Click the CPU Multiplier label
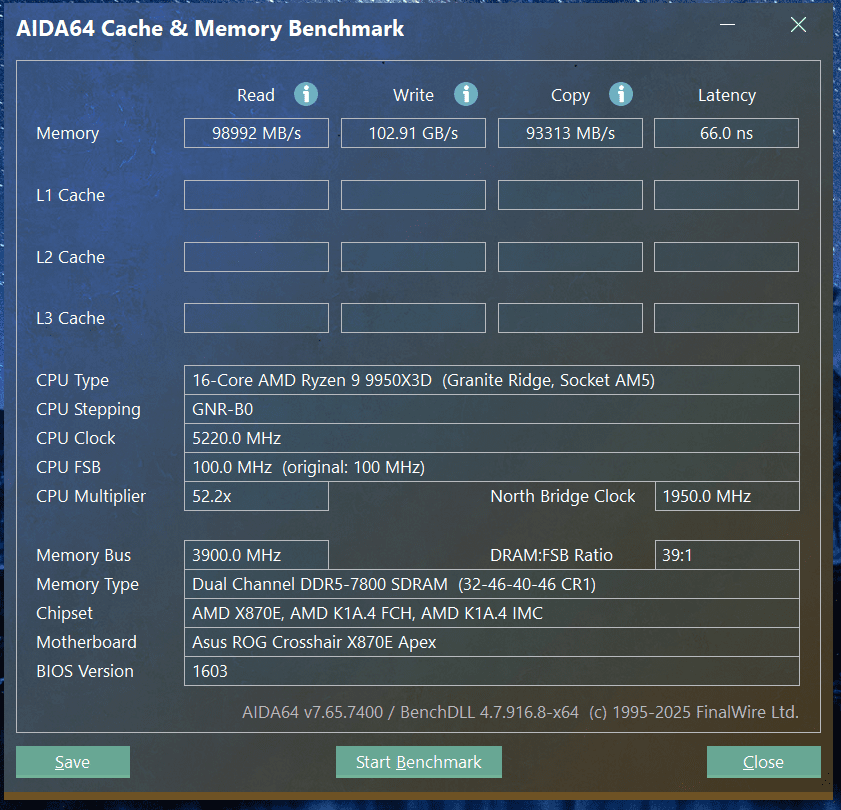Viewport: 841px width, 810px height. [x=91, y=497]
